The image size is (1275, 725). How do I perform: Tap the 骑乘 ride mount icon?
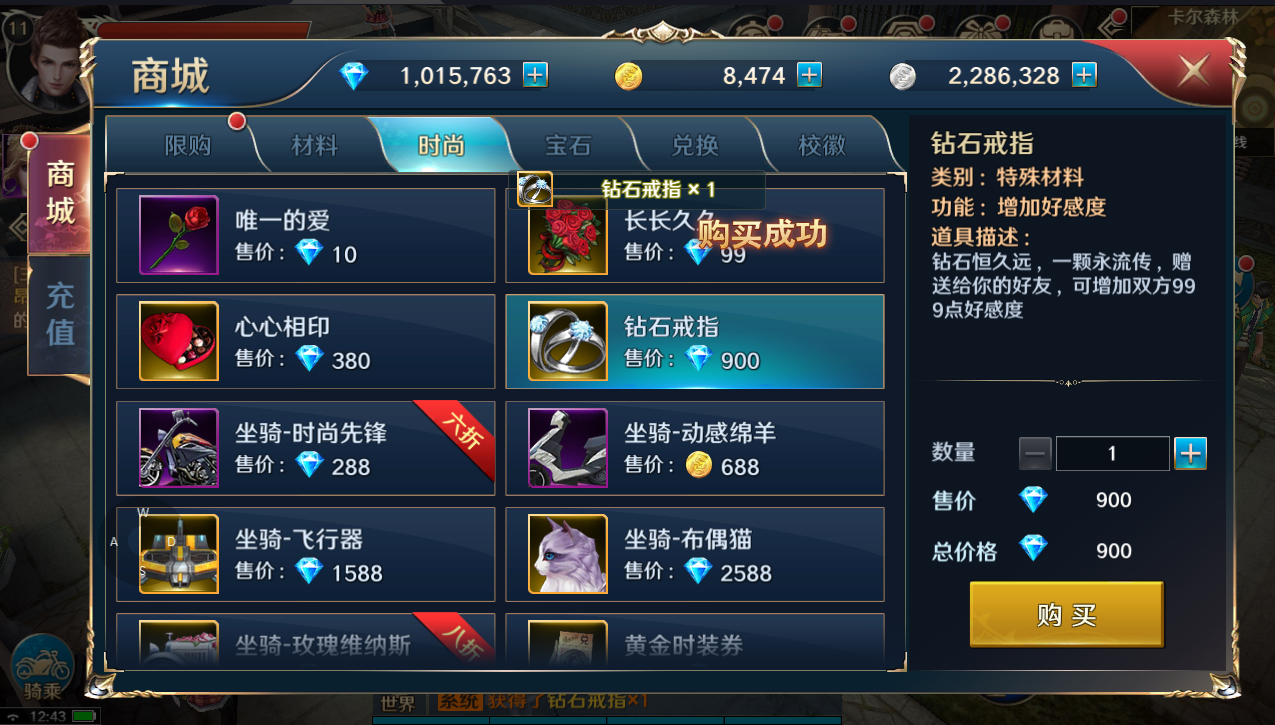pyautogui.click(x=42, y=668)
